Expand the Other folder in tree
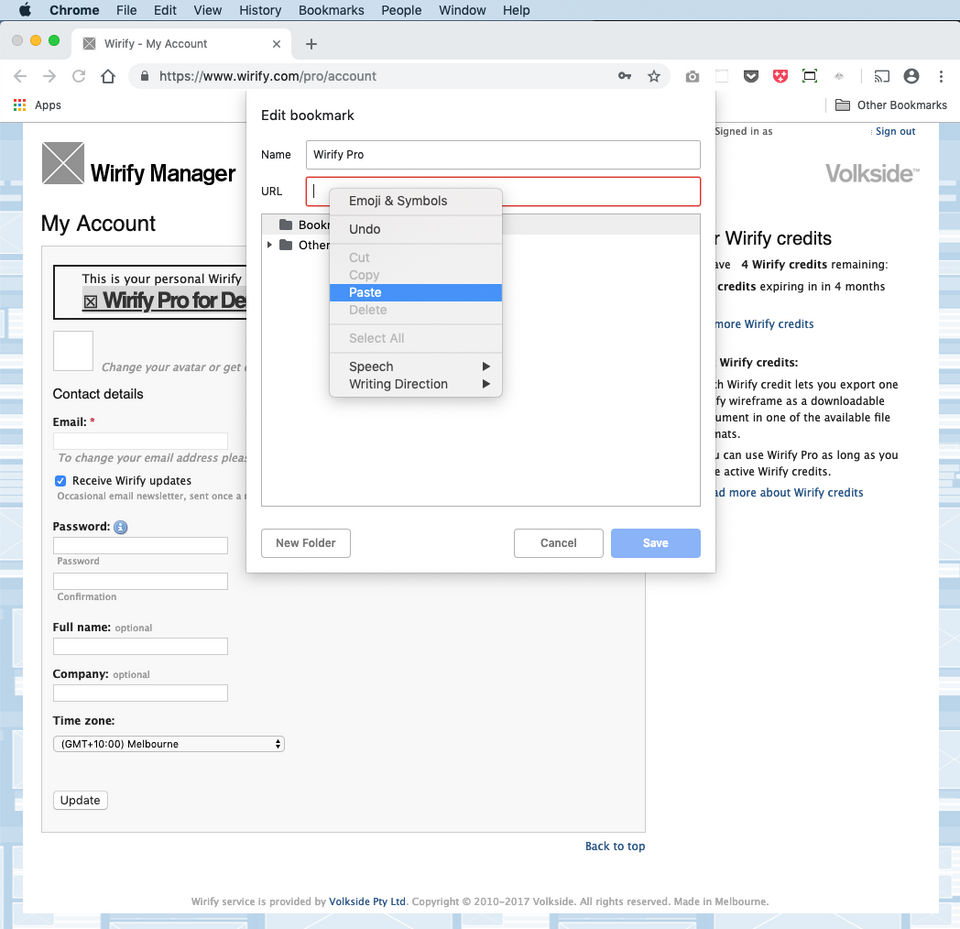Screen dimensions: 960x929 point(269,245)
